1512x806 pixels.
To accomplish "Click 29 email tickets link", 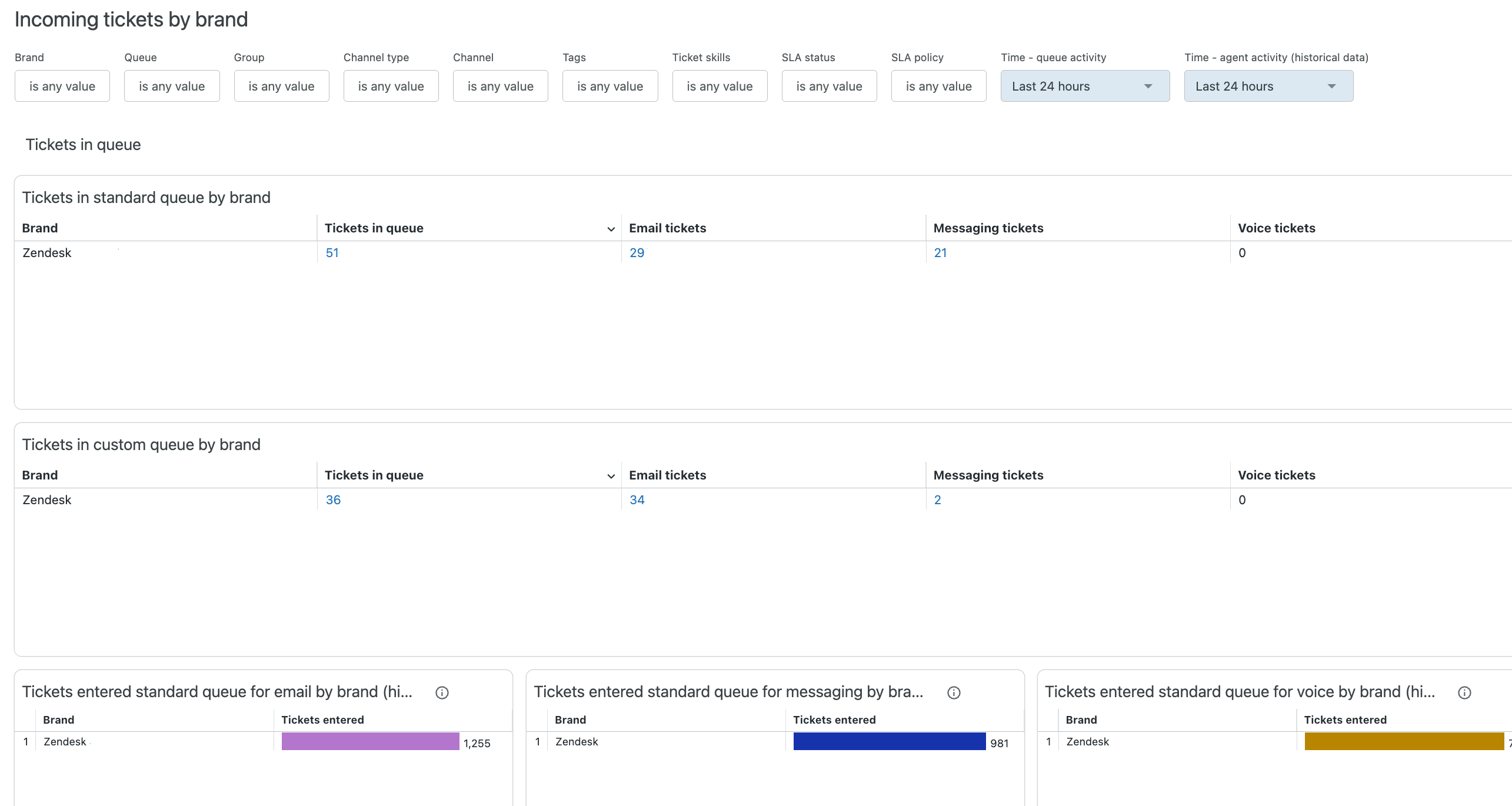I will (x=637, y=253).
